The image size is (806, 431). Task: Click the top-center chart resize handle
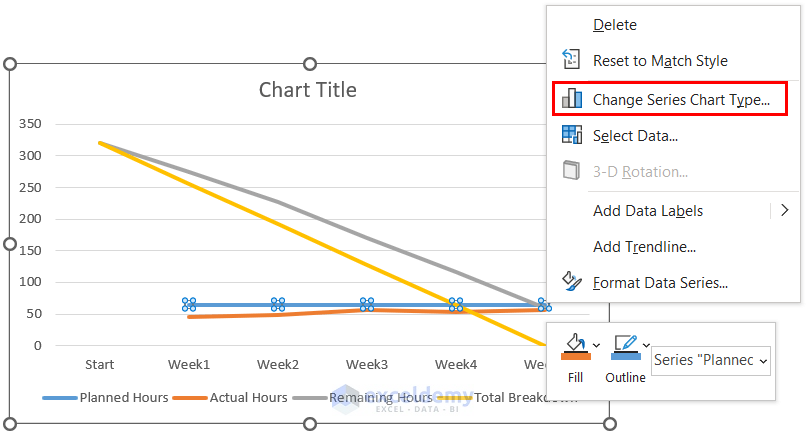[x=310, y=64]
